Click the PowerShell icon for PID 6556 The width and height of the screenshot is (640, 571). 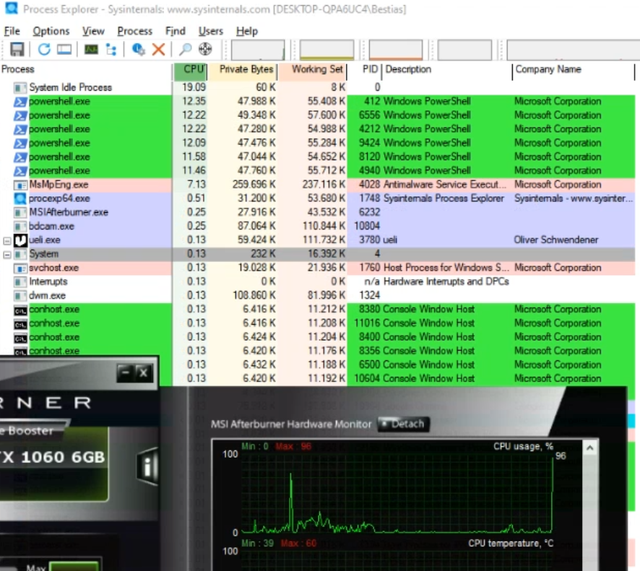[x=20, y=115]
